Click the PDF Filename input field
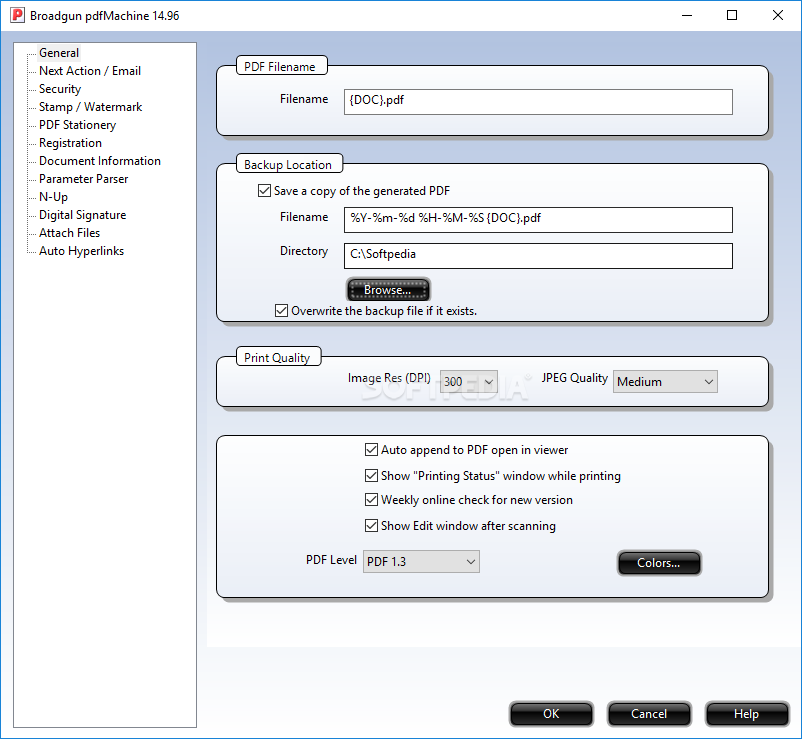The width and height of the screenshot is (802, 739). (538, 102)
